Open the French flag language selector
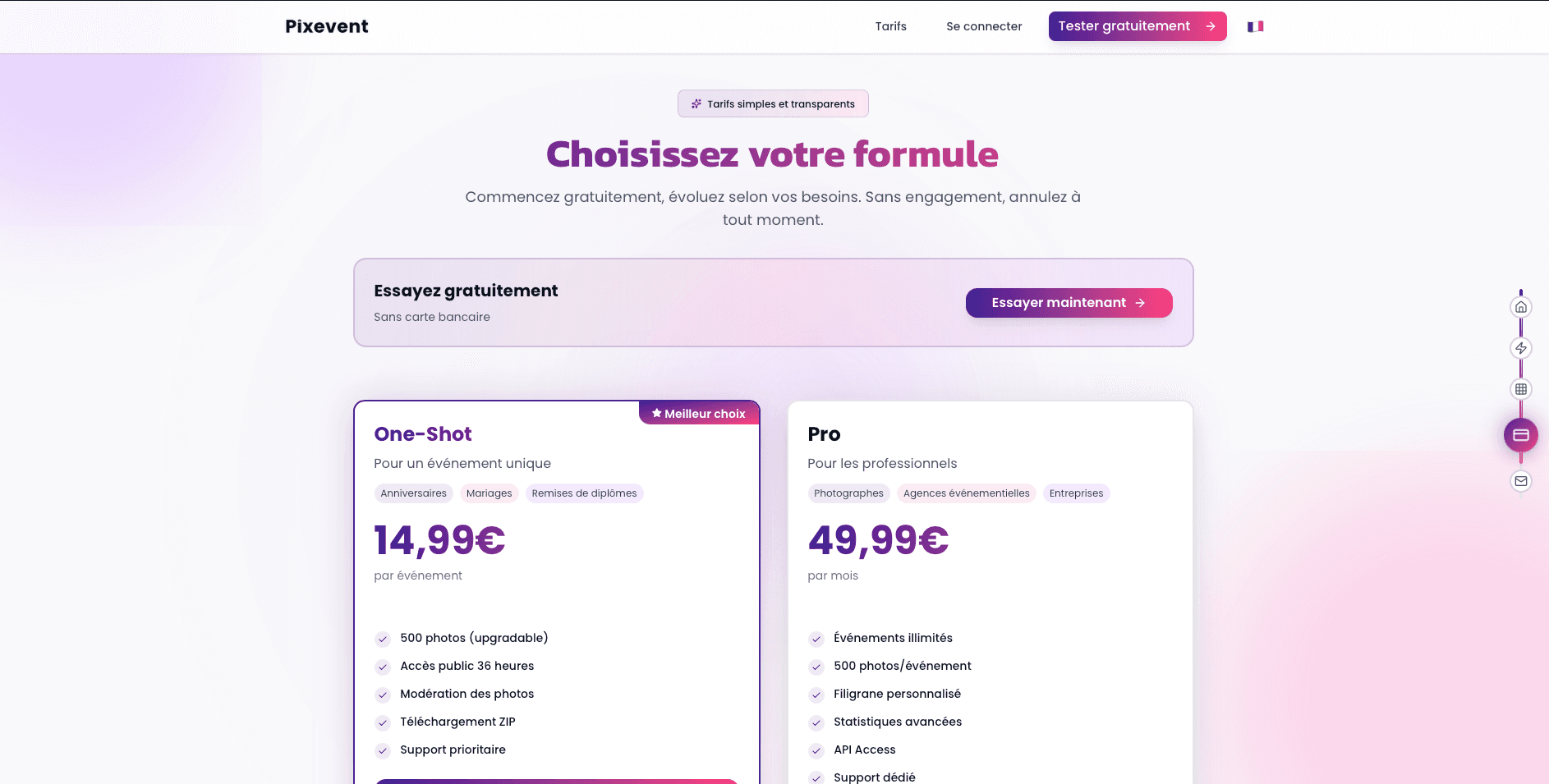Screen dimensions: 1549x784 pos(1255,26)
